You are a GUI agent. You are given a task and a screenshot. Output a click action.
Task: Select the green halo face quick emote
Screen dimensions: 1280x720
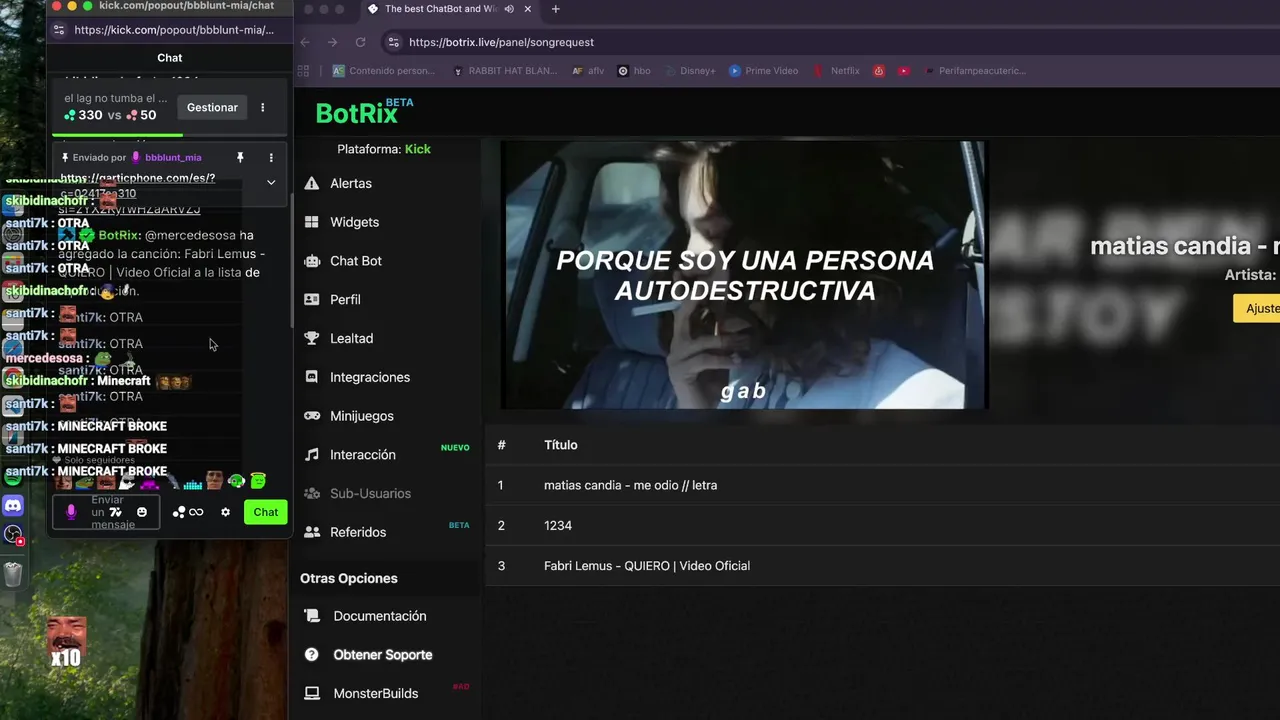[258, 481]
